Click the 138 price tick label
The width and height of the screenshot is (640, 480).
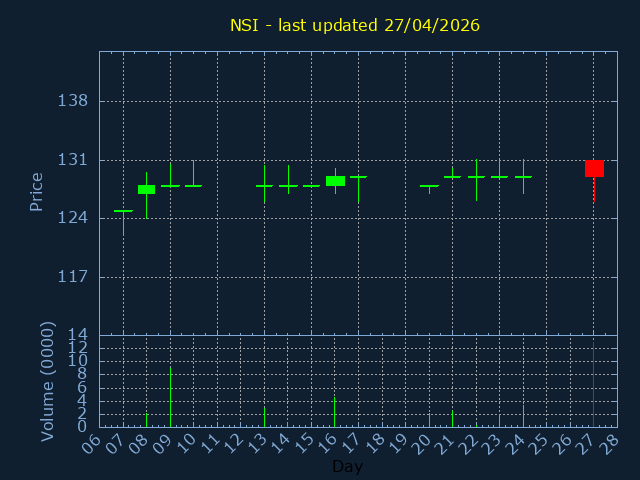(x=73, y=101)
